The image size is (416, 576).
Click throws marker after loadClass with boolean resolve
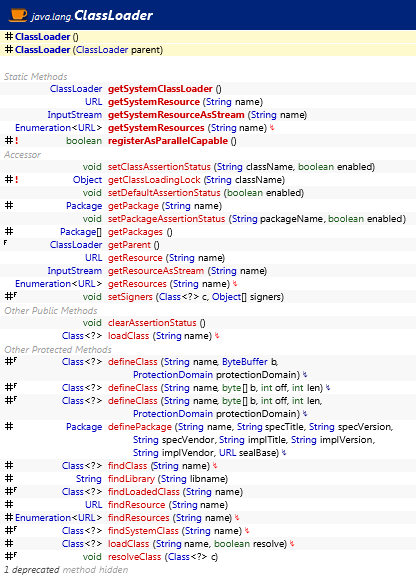click(292, 544)
